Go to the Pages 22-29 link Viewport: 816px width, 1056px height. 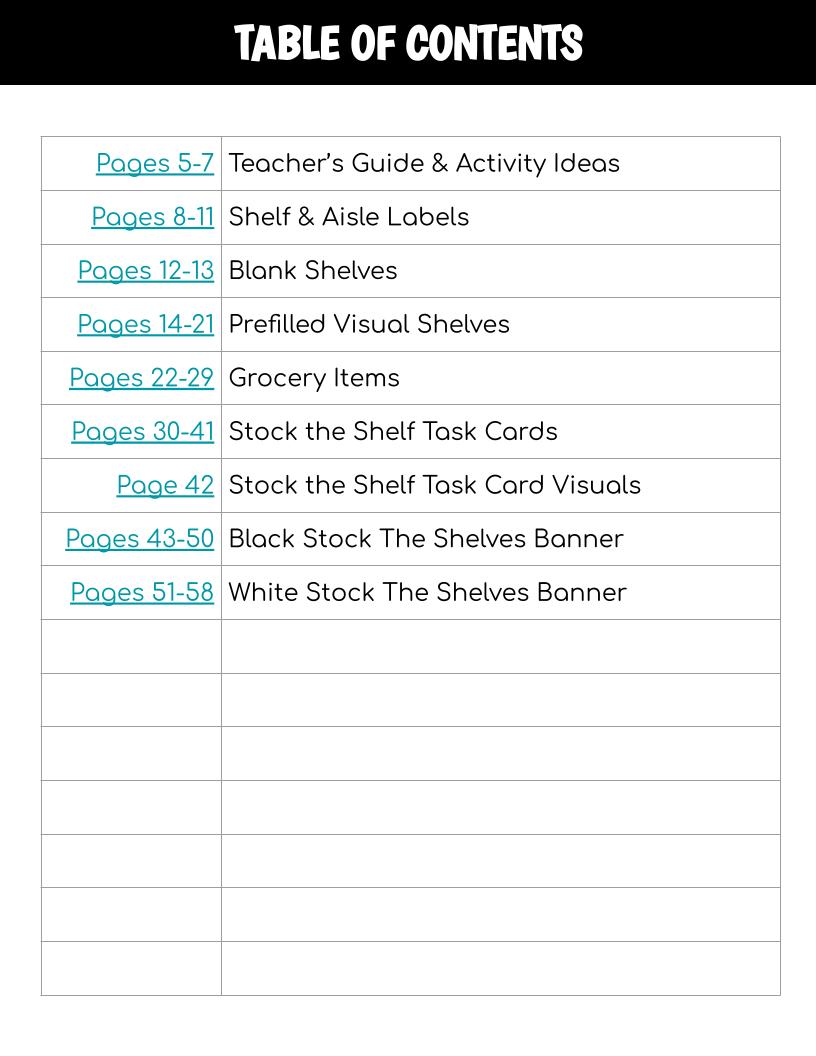click(142, 378)
